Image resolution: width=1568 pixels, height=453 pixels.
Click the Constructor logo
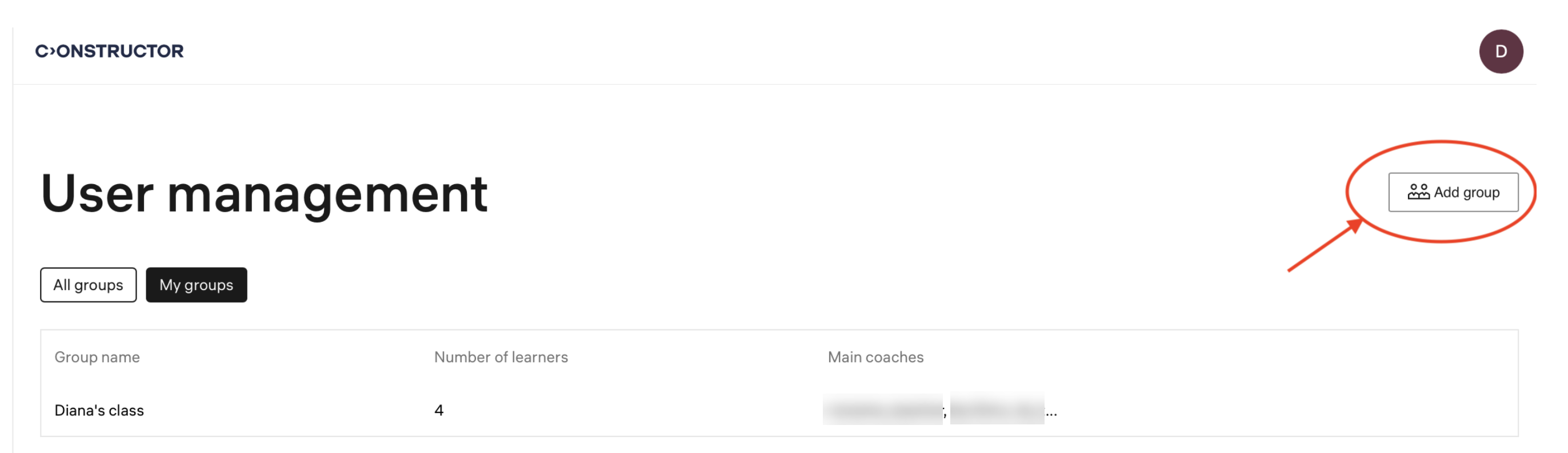[109, 51]
